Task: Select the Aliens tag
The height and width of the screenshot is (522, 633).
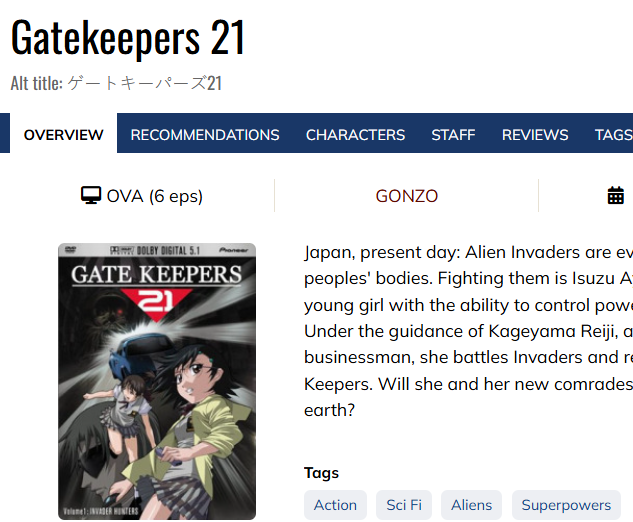Action: [x=472, y=505]
